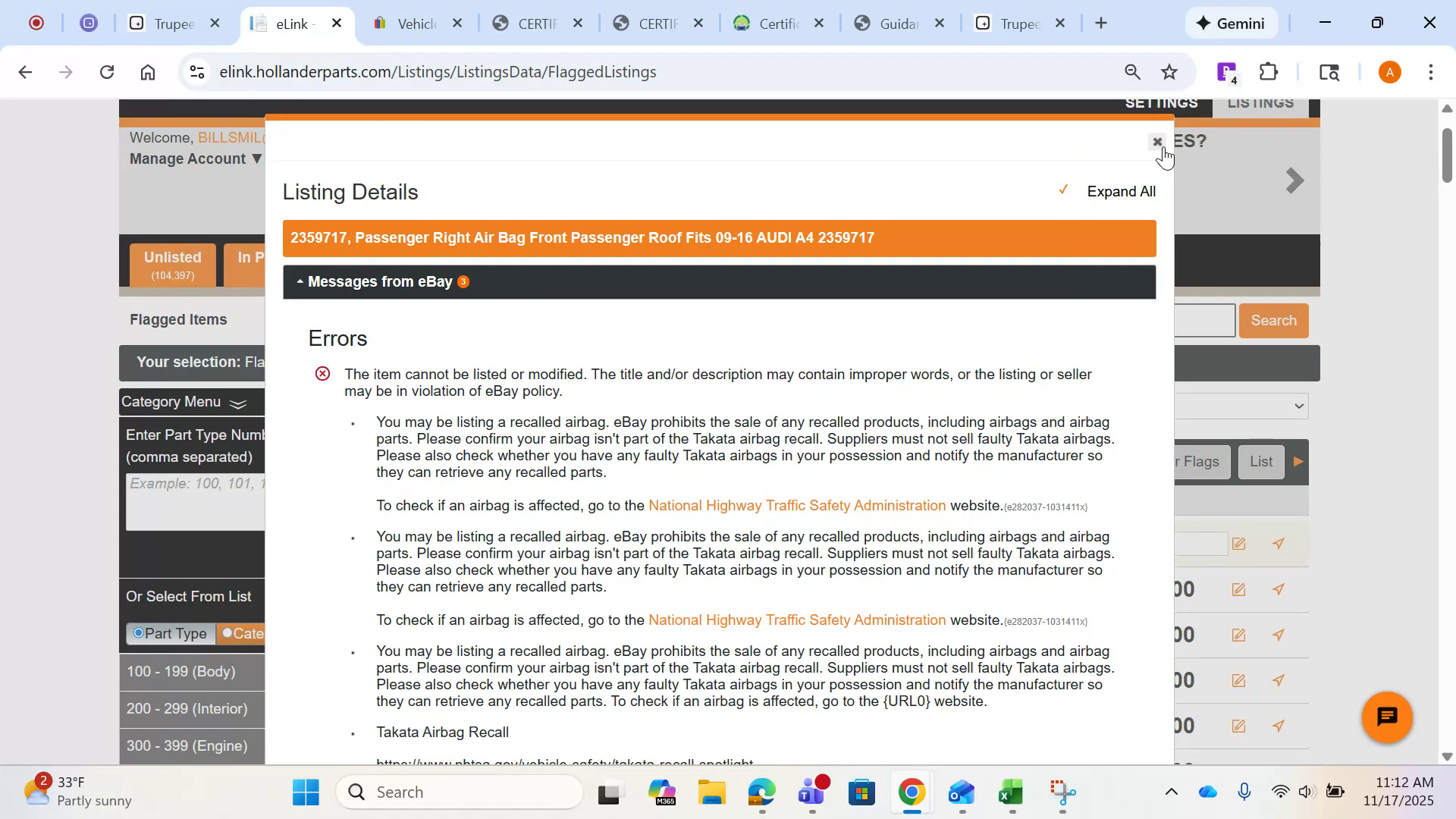Select the Part Type radio button
This screenshot has width=1456, height=819.
(139, 633)
